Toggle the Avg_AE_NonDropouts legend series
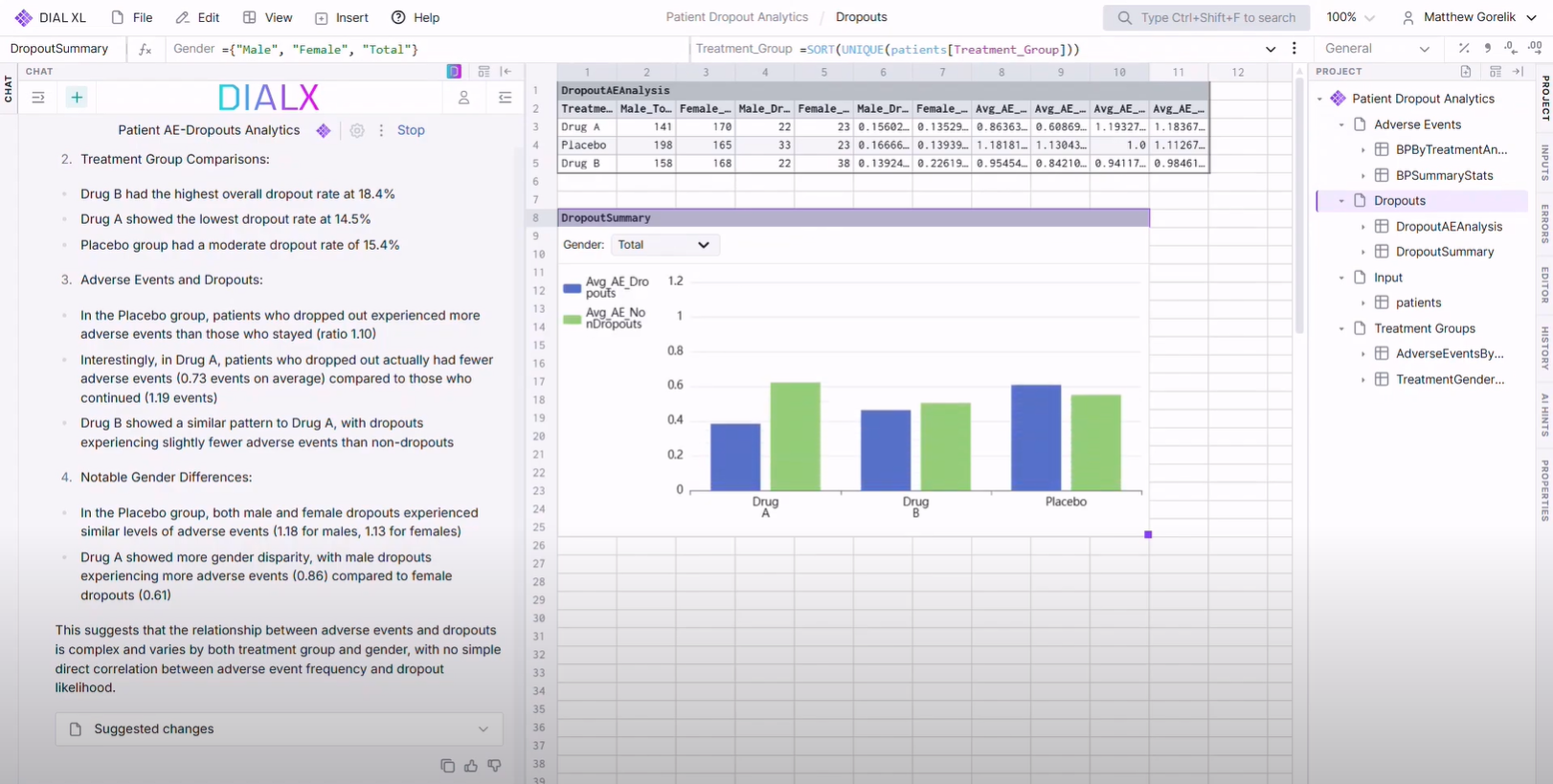 607,319
